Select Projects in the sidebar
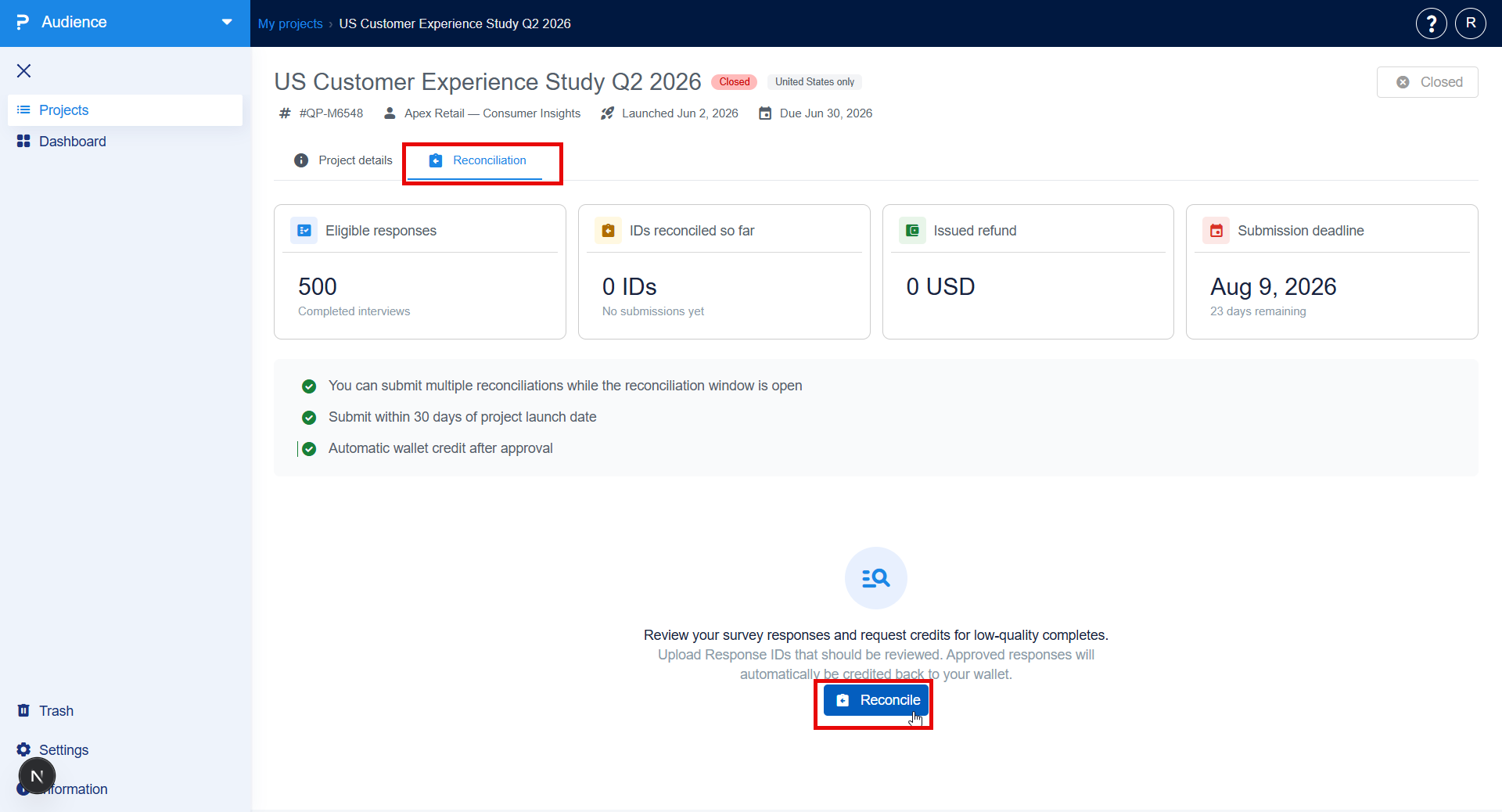Viewport: 1502px width, 812px height. tap(125, 110)
